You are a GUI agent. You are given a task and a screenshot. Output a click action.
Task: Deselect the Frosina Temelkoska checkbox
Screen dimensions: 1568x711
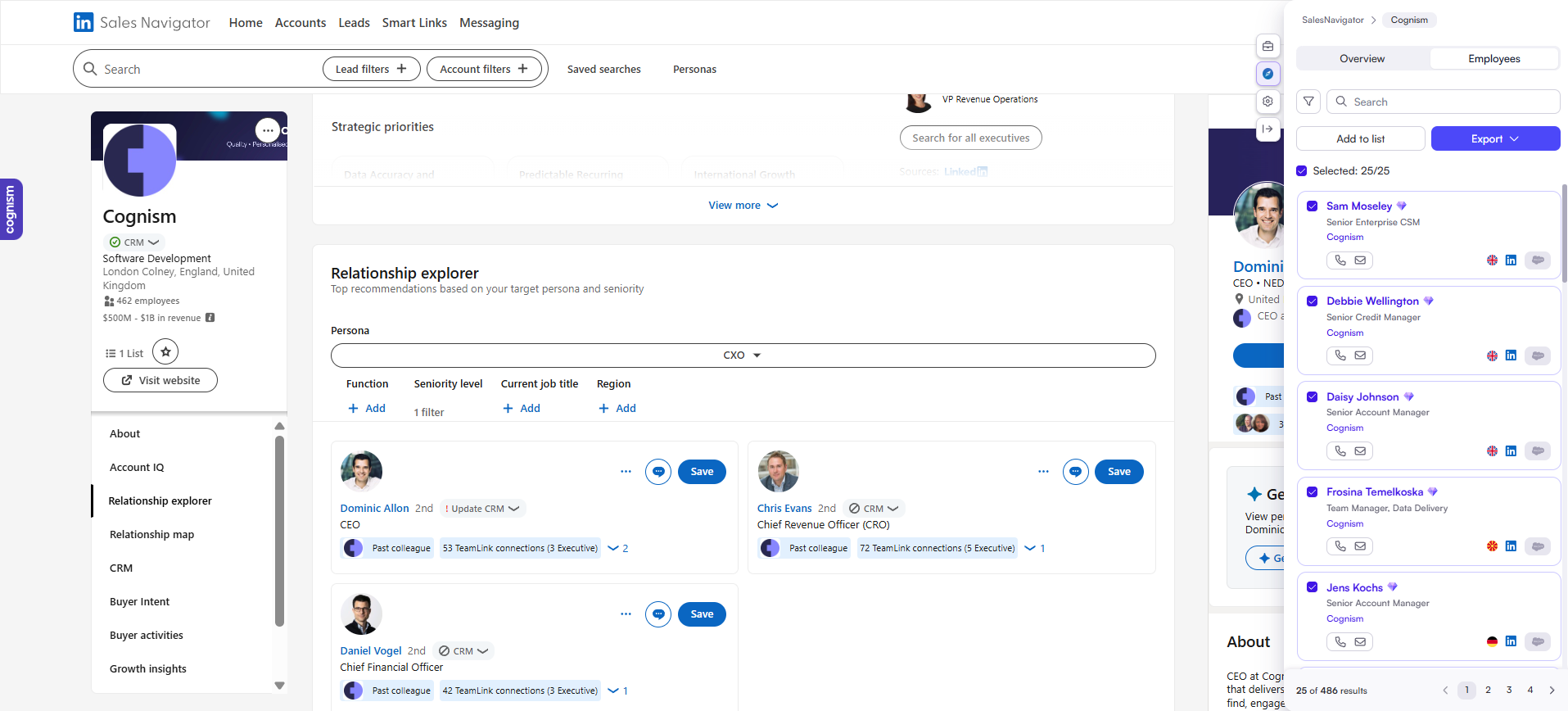point(1312,492)
